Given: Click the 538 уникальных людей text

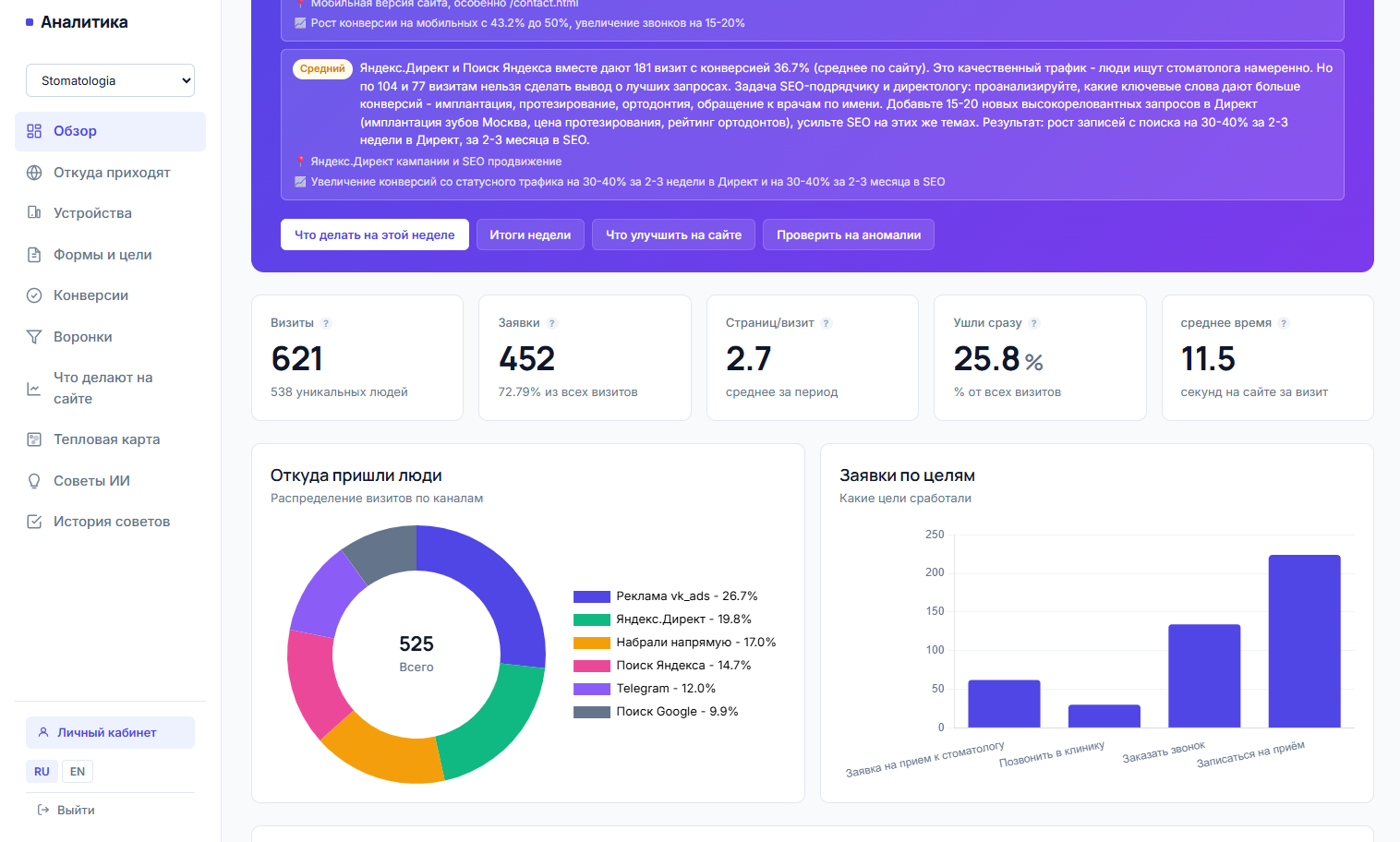Looking at the screenshot, I should [x=339, y=392].
